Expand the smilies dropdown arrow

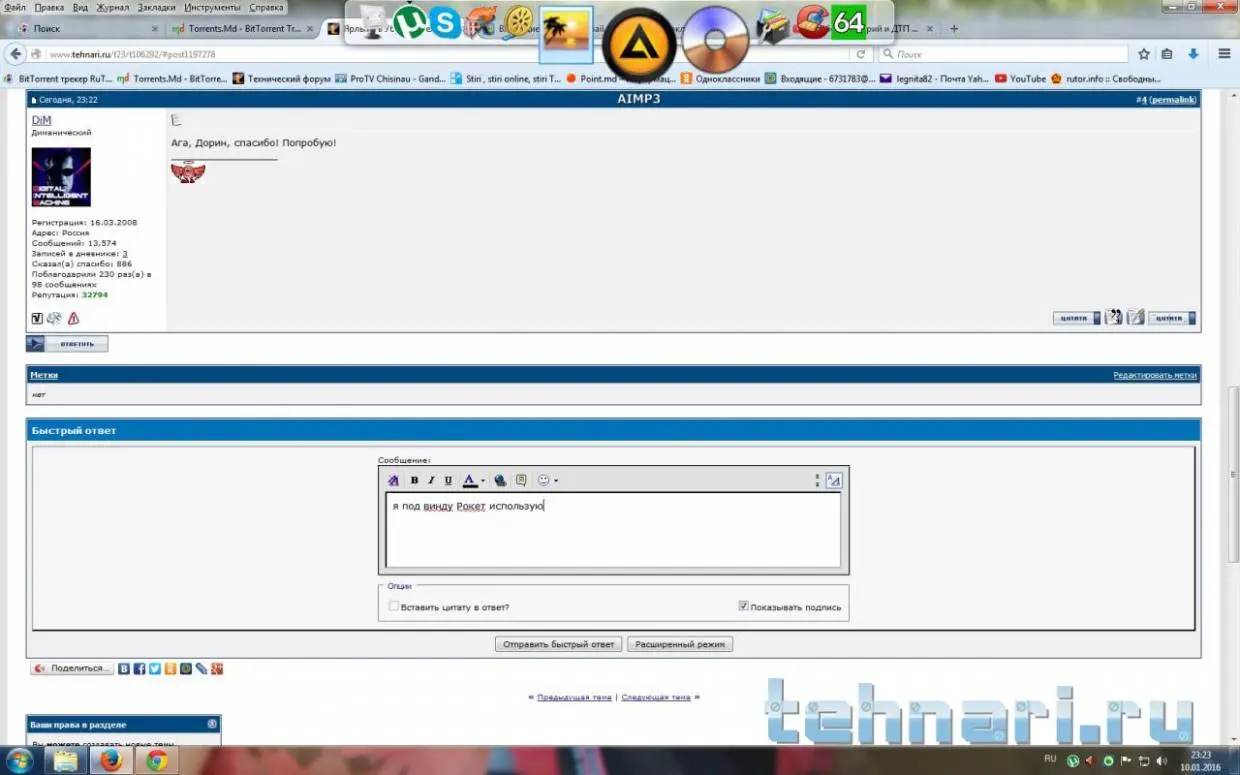tap(556, 481)
